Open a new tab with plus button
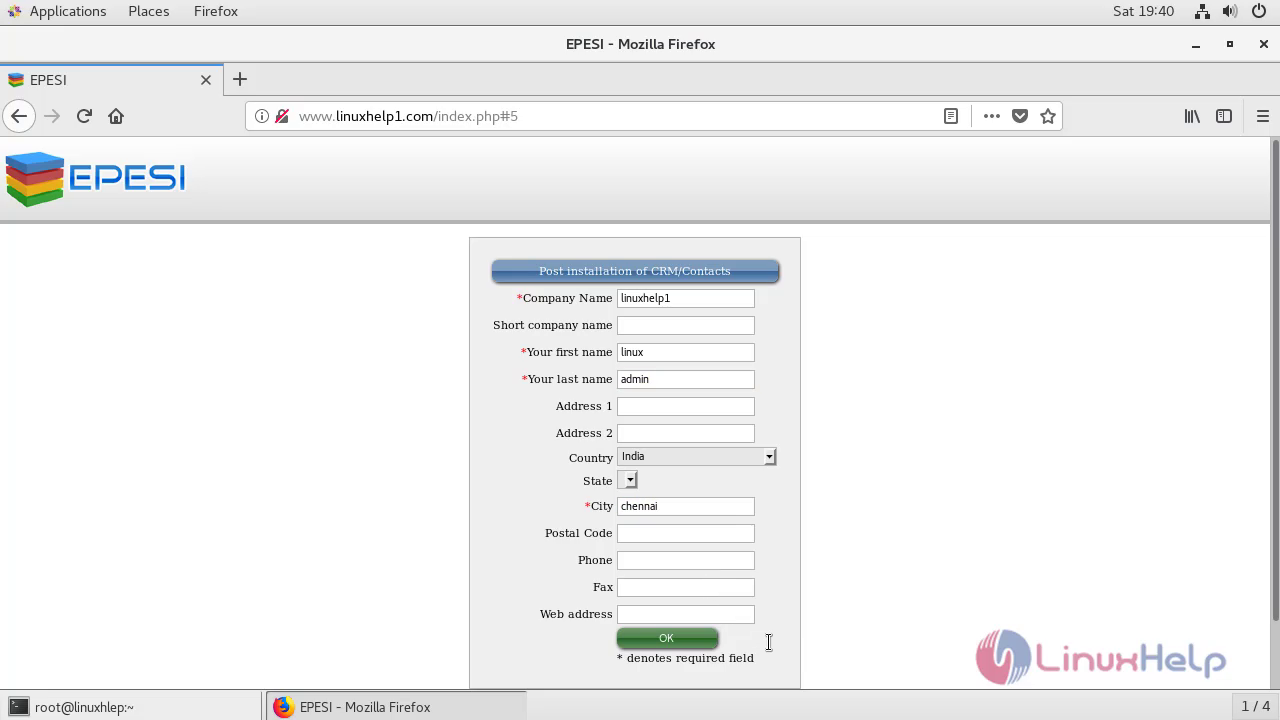1280x720 pixels. click(x=239, y=79)
